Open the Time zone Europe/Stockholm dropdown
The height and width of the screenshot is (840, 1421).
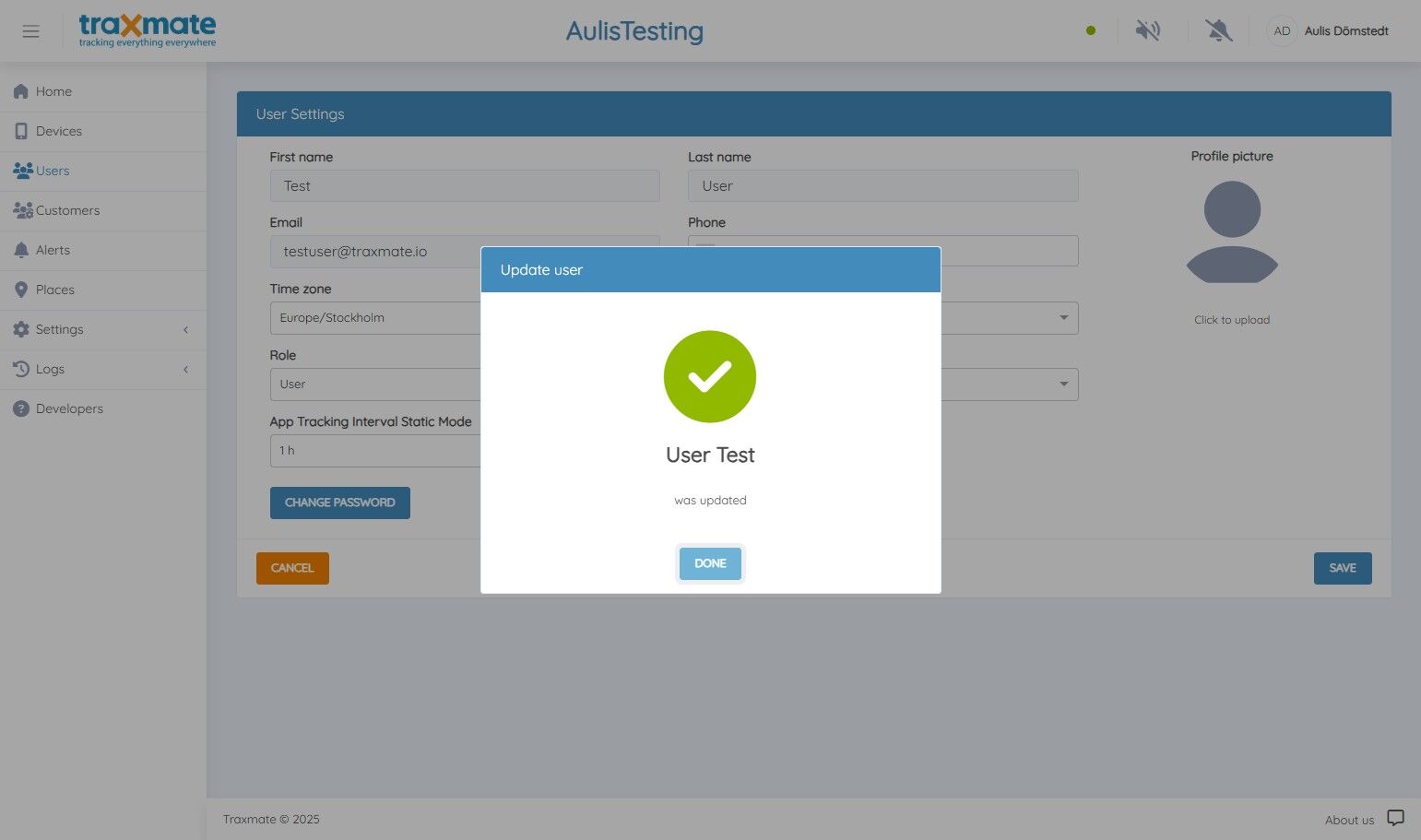click(375, 318)
